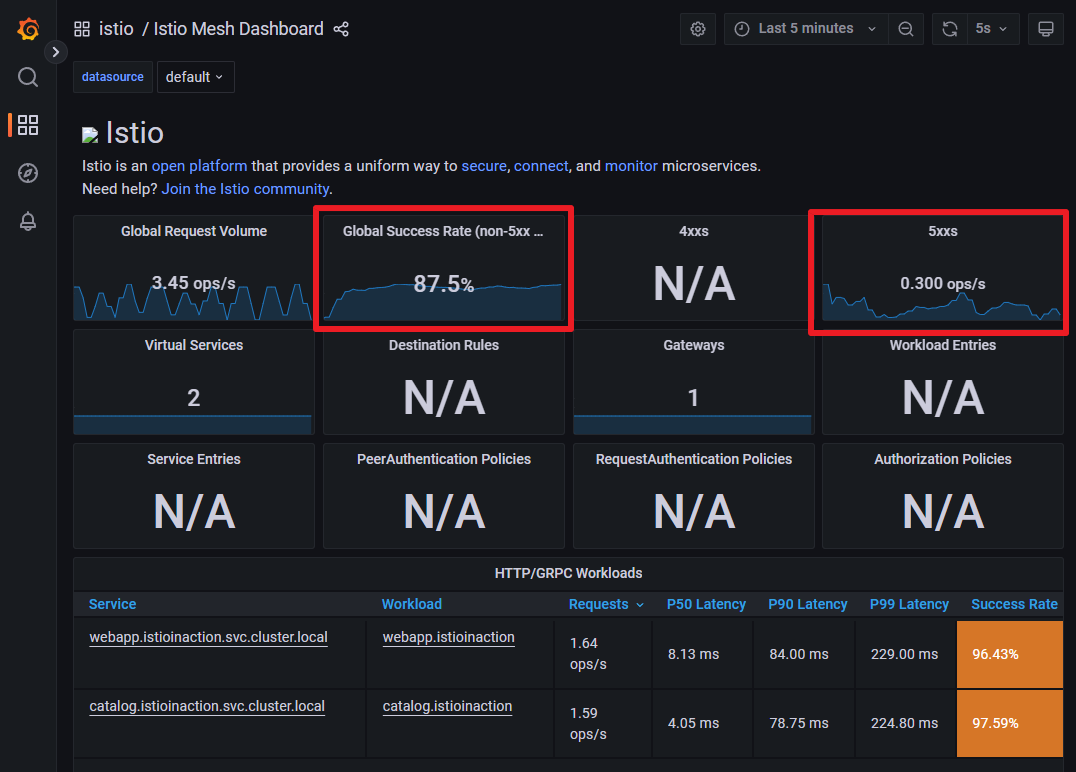Click the HTTP/GRPC Workloads table title
Image resolution: width=1076 pixels, height=772 pixels.
click(568, 573)
